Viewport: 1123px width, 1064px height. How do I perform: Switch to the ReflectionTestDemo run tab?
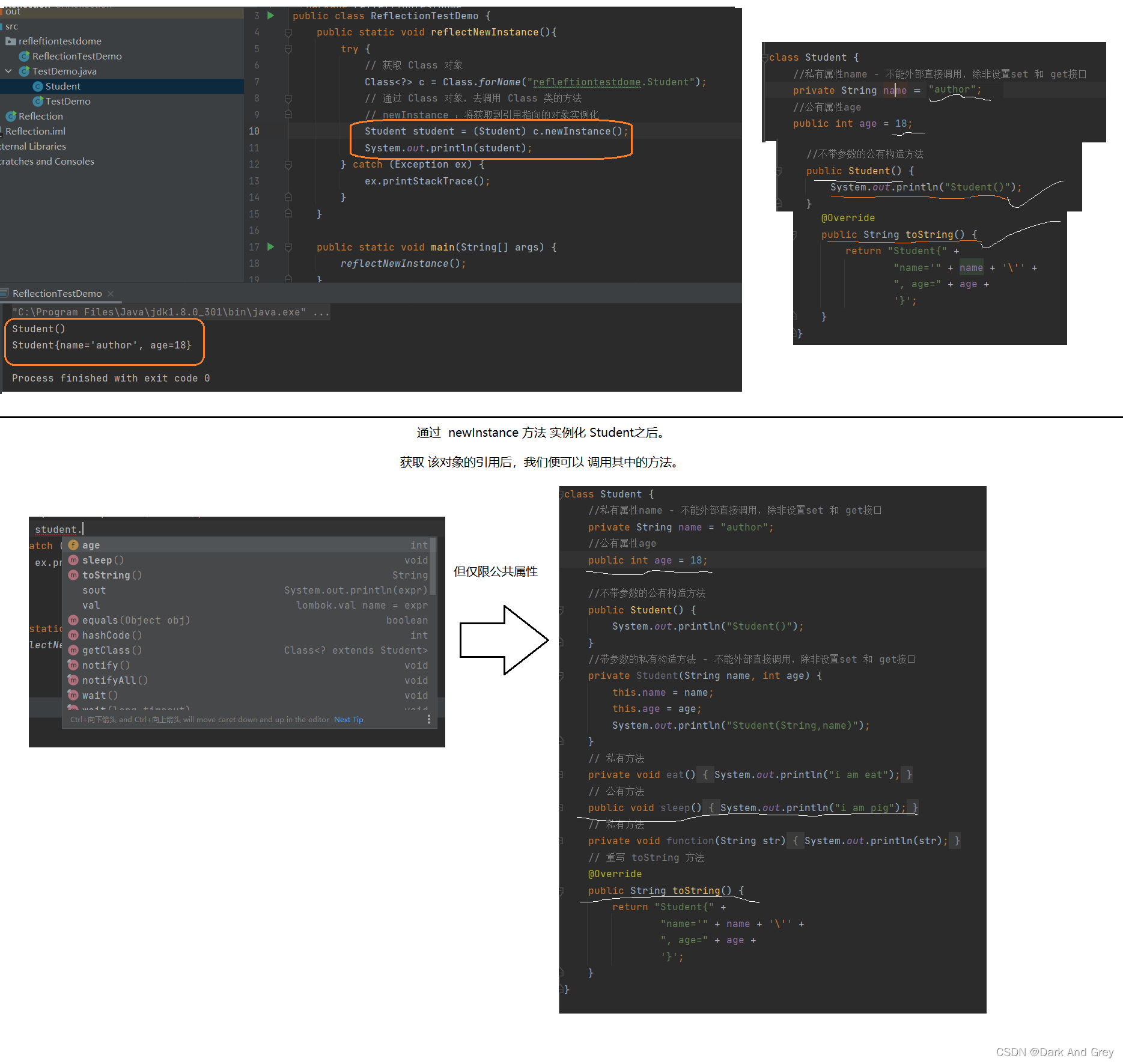[57, 293]
